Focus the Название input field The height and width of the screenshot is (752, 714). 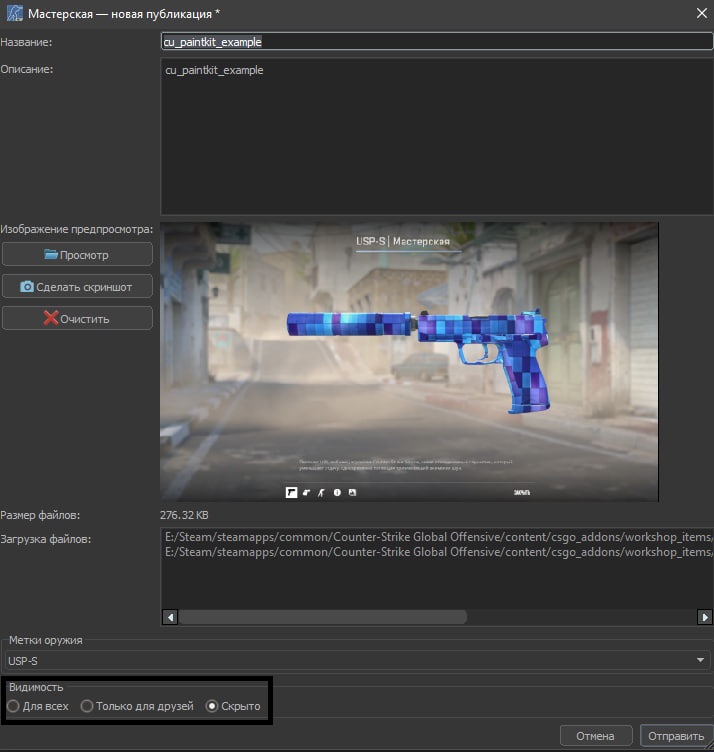pyautogui.click(x=437, y=41)
